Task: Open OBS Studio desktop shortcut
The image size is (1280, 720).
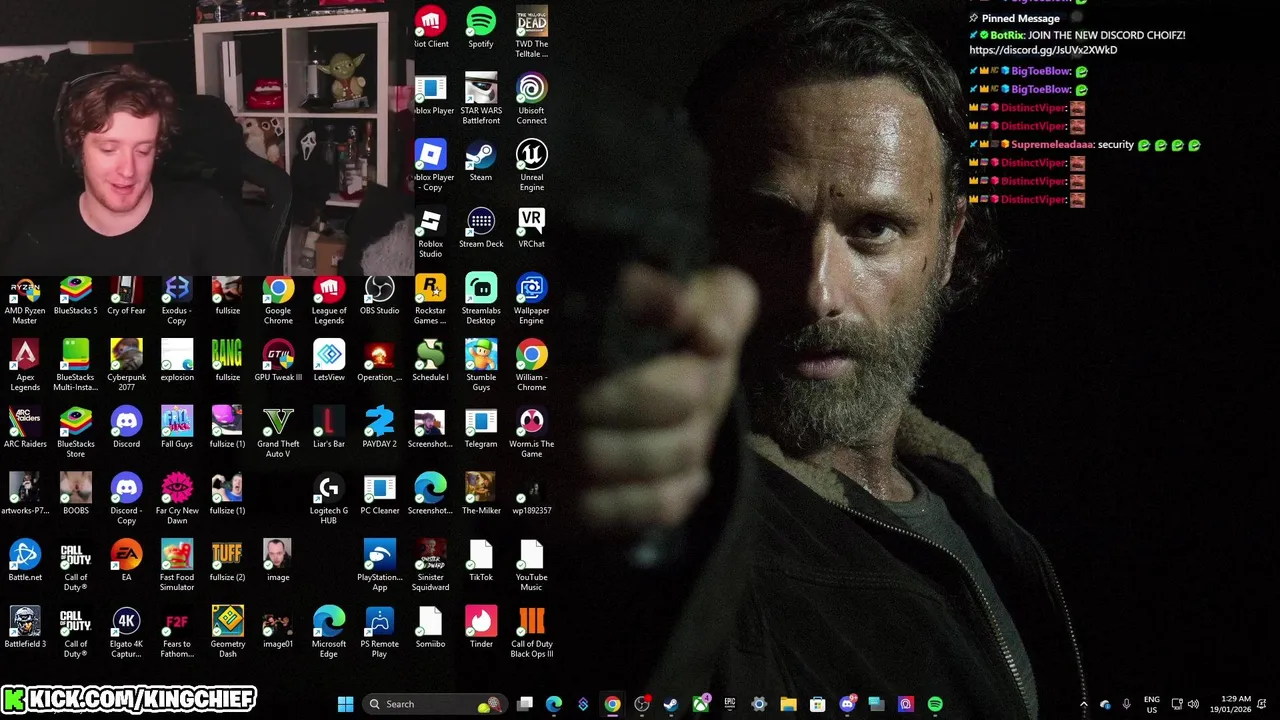Action: [379, 294]
